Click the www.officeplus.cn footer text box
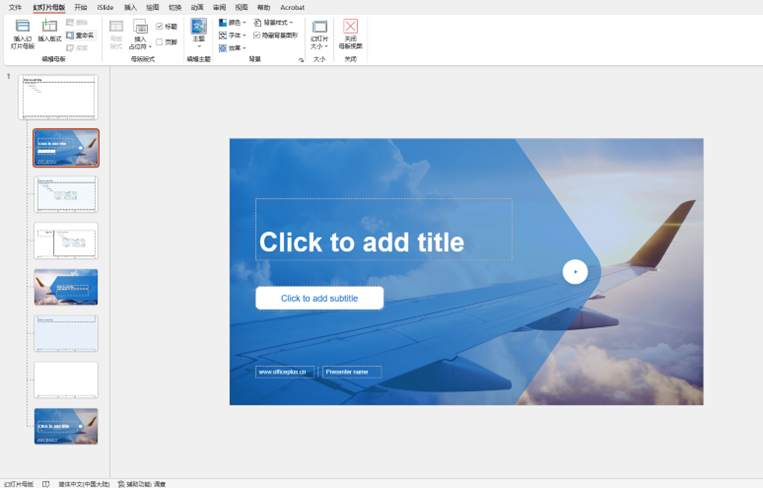This screenshot has width=763, height=488. coord(285,372)
